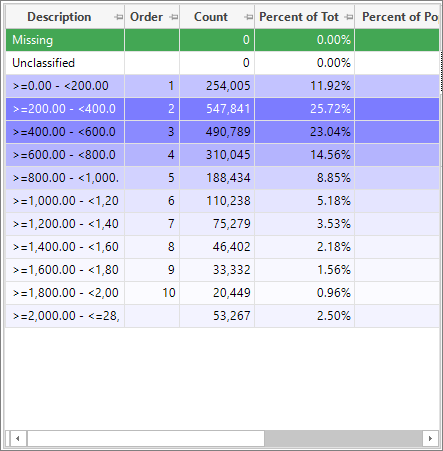The height and width of the screenshot is (451, 443).
Task: Click the Order column header
Action: click(x=146, y=17)
